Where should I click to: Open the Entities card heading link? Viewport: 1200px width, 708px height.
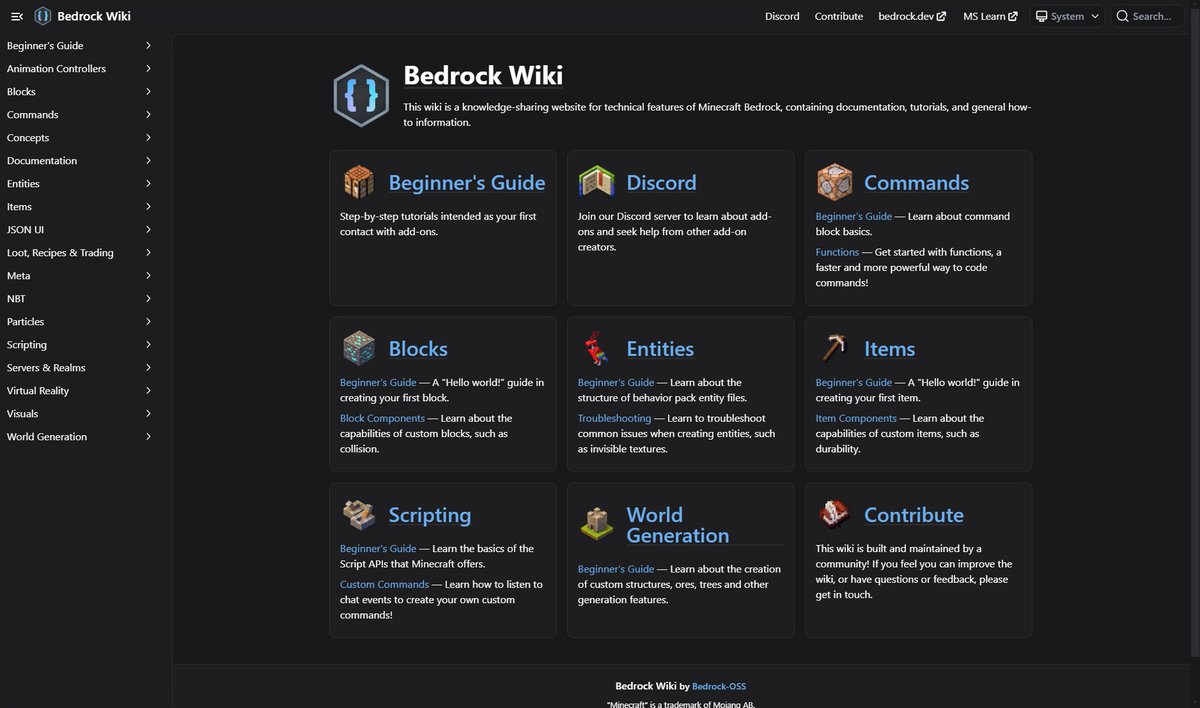coord(660,349)
